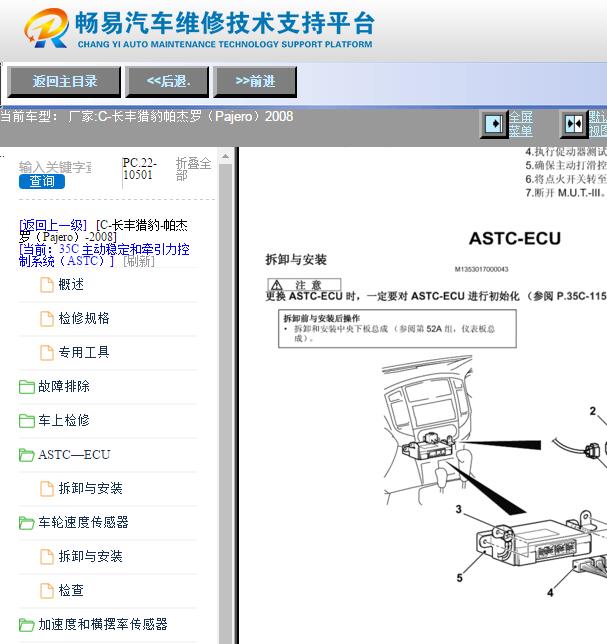Screen dimensions: 607x644
Task: Open the 返回上一级 link
Action: pyautogui.click(x=53, y=225)
